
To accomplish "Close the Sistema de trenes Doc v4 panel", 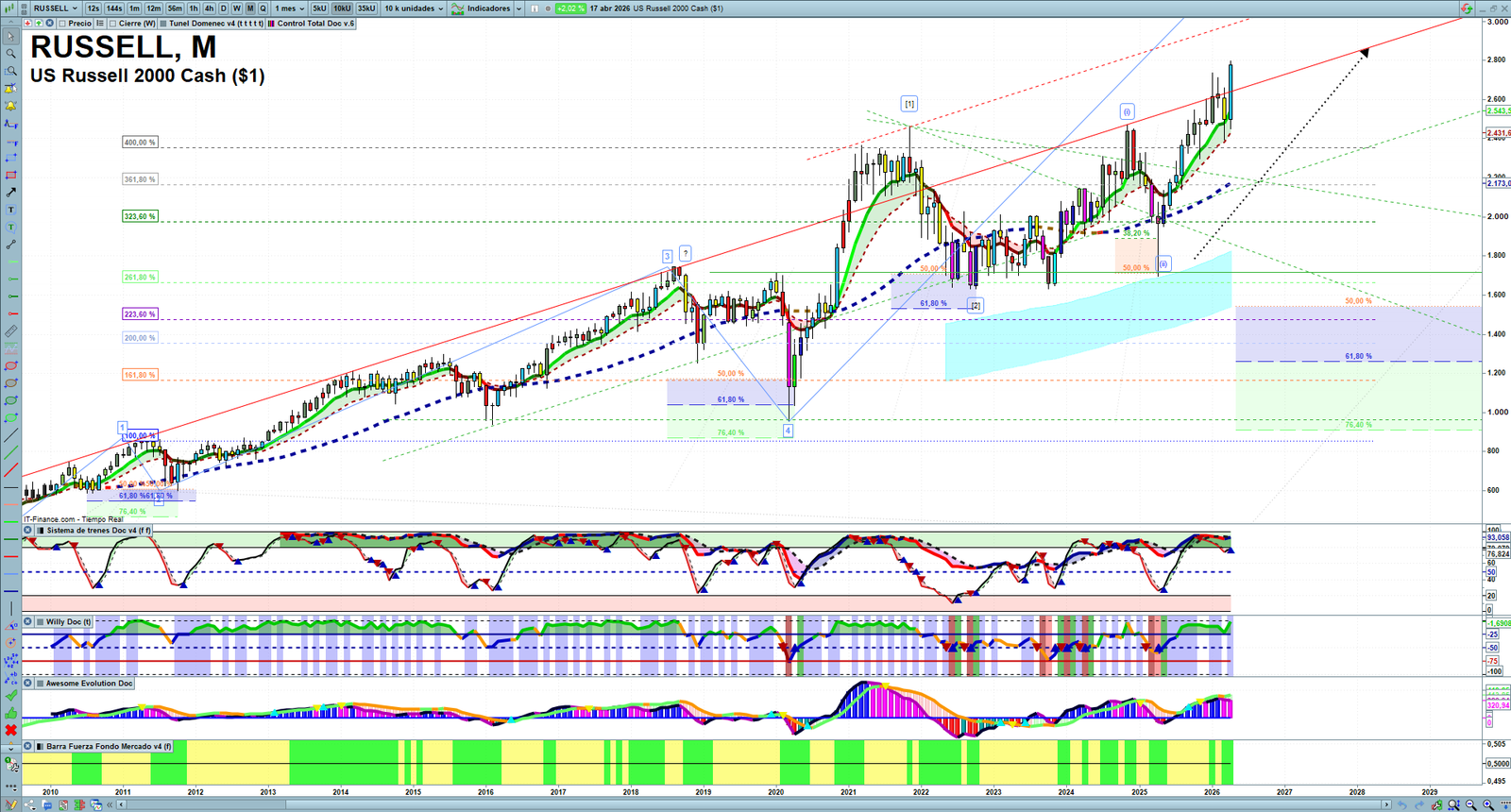I will point(27,531).
